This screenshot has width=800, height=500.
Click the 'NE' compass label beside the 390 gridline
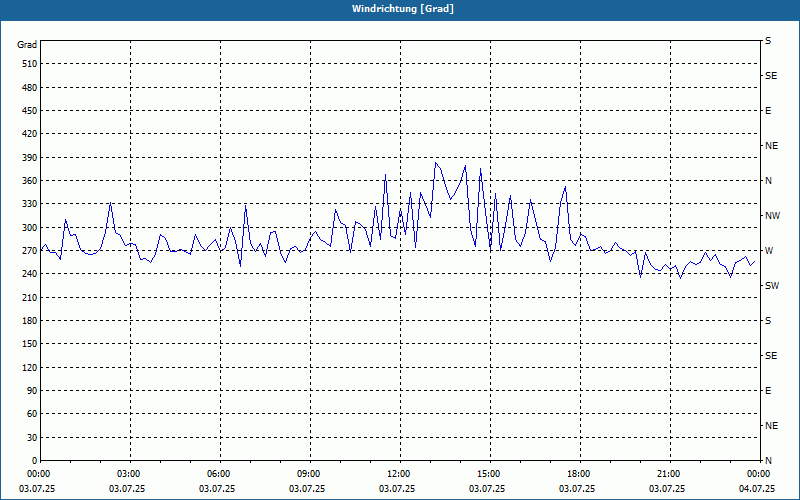pyautogui.click(x=771, y=146)
